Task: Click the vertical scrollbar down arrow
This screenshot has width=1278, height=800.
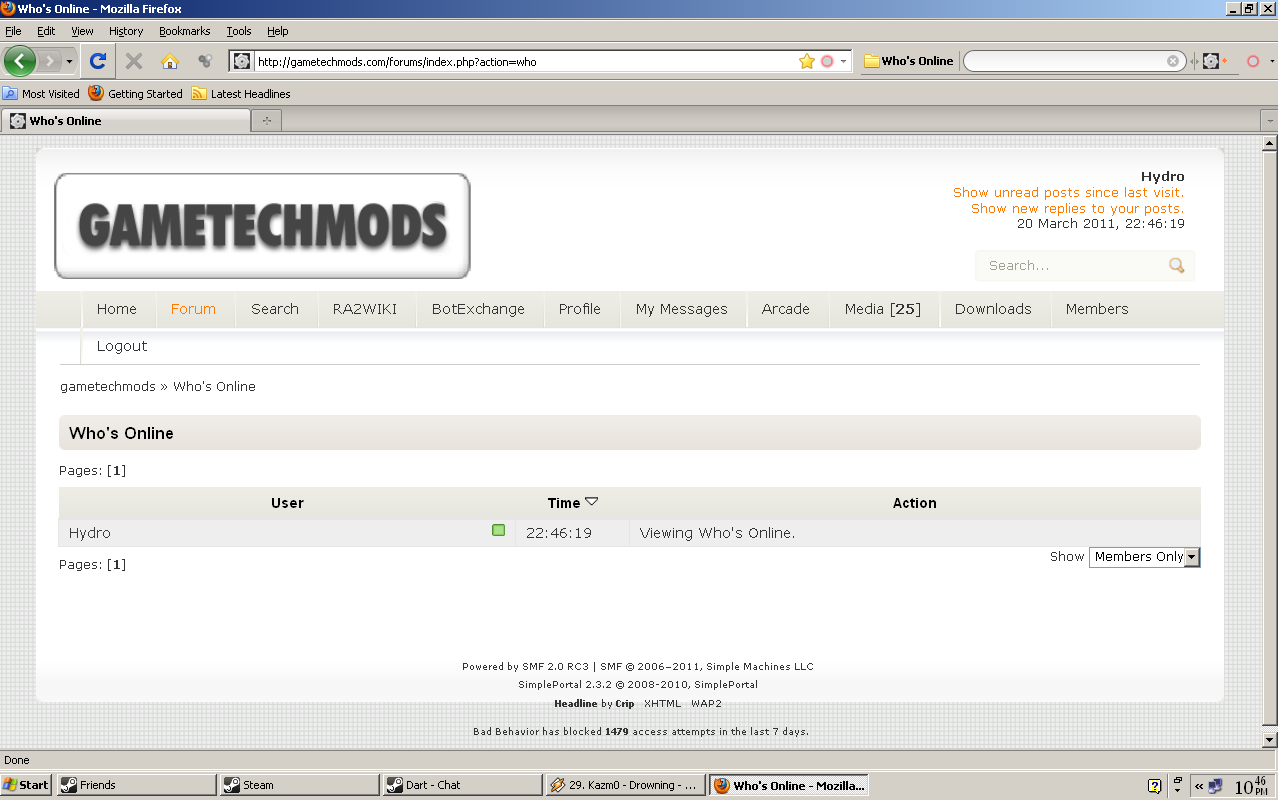Action: click(1269, 739)
